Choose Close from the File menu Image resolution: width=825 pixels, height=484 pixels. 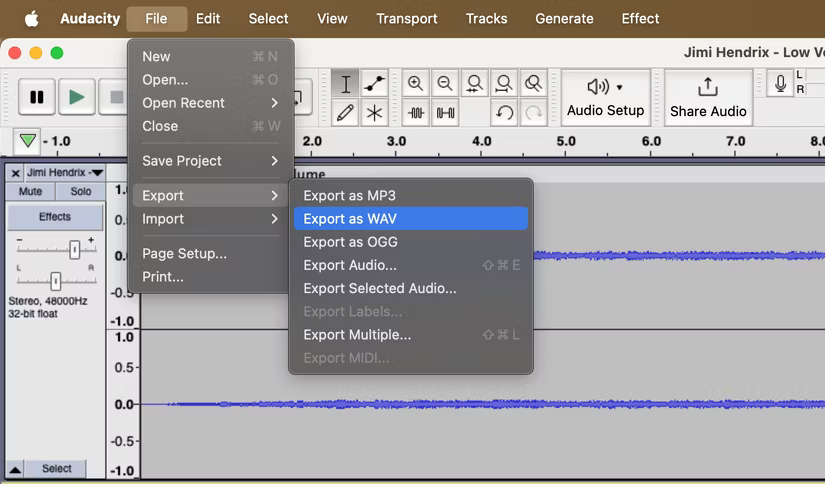point(210,126)
